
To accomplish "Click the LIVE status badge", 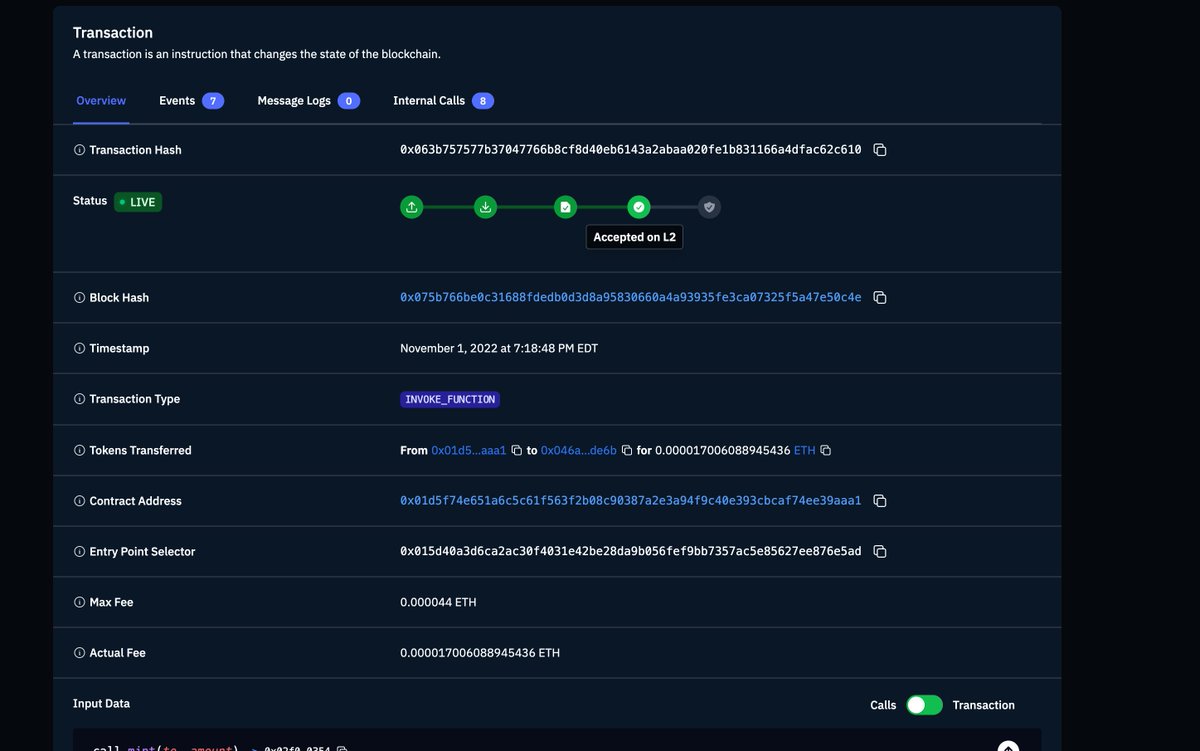I will tap(138, 202).
